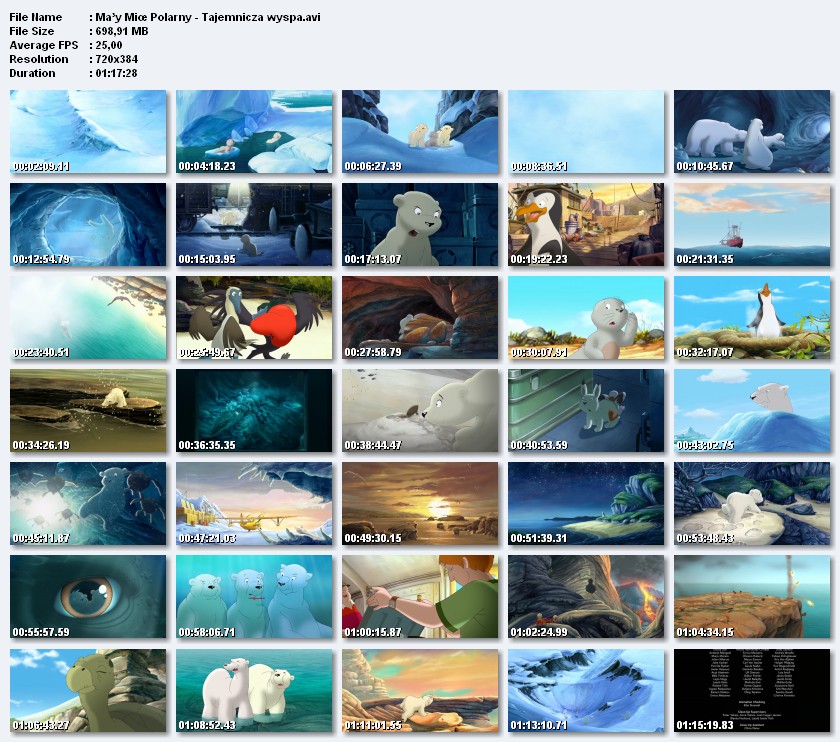Click the thumbnail timestamped 00:10:45.67
The height and width of the screenshot is (742, 840).
752,131
